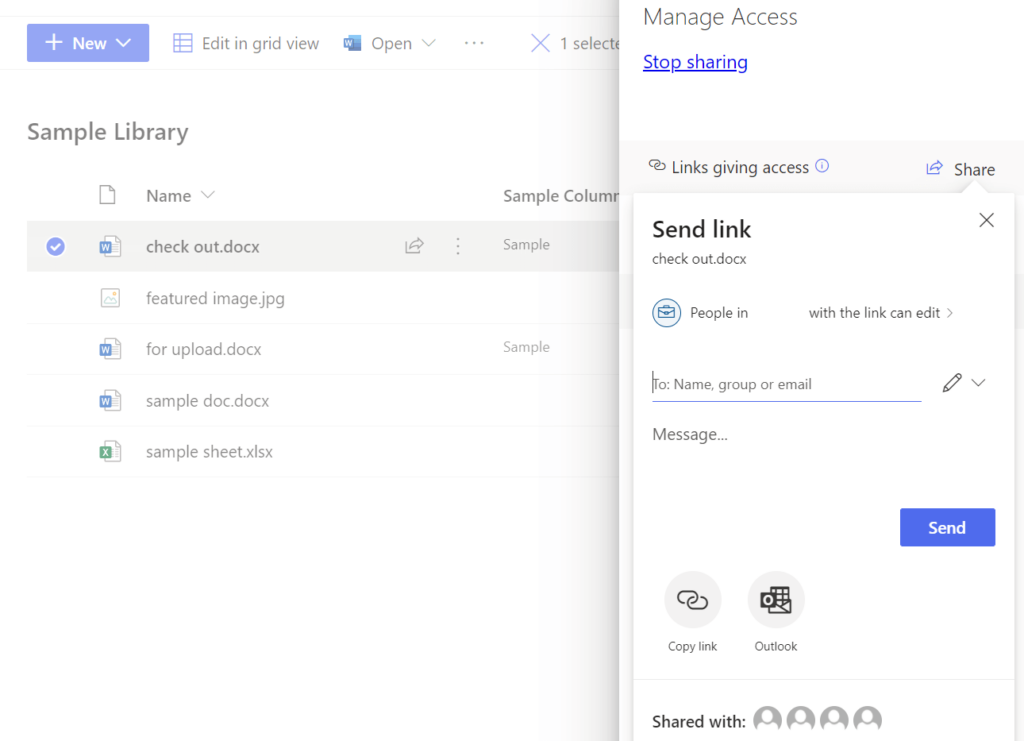
Task: Click share icon on check out.docx row
Action: click(x=414, y=245)
